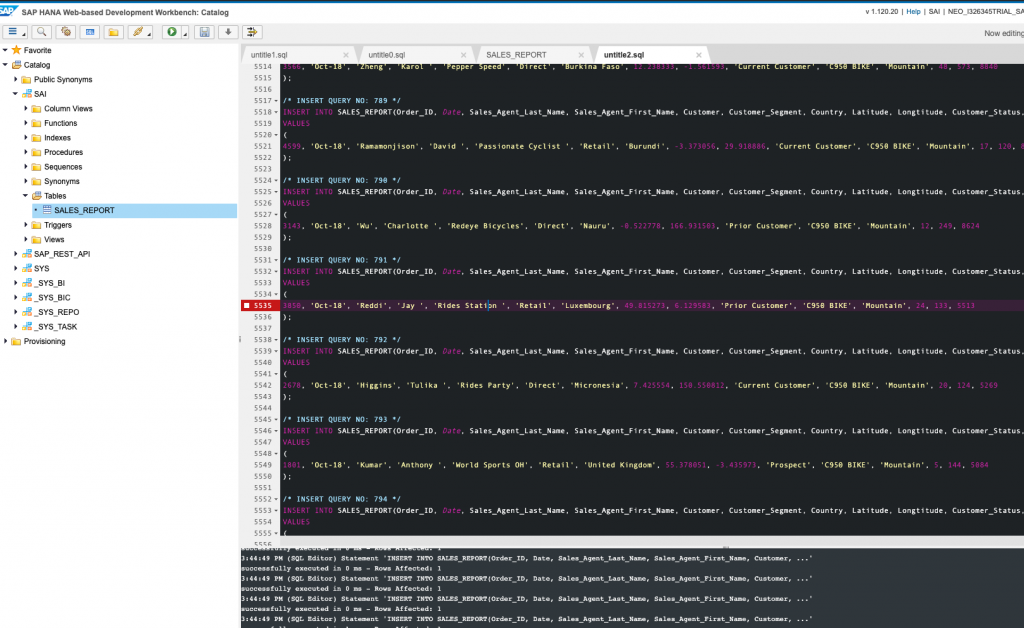
Task: Close the SALES_REPORT tab
Action: [x=581, y=55]
